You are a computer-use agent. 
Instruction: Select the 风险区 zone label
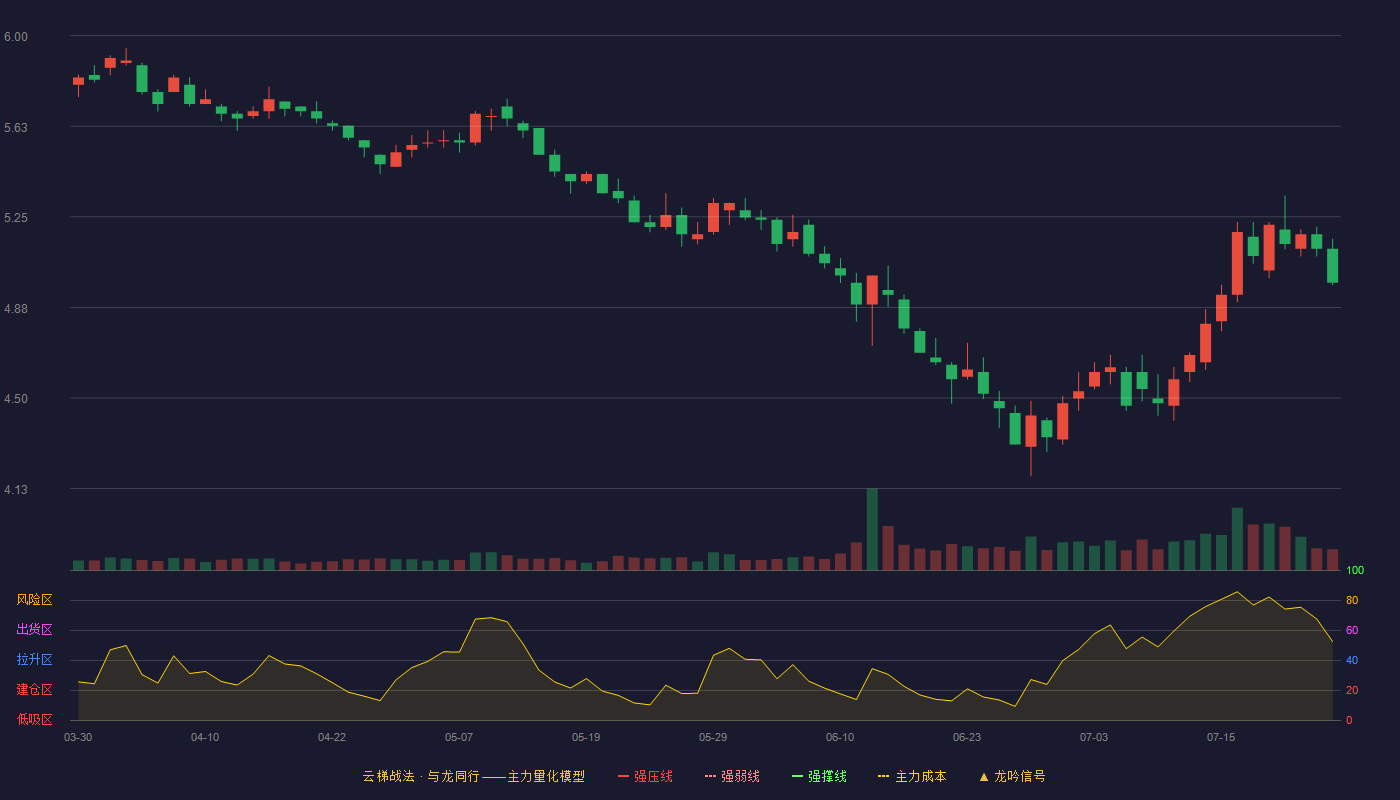pyautogui.click(x=35, y=600)
